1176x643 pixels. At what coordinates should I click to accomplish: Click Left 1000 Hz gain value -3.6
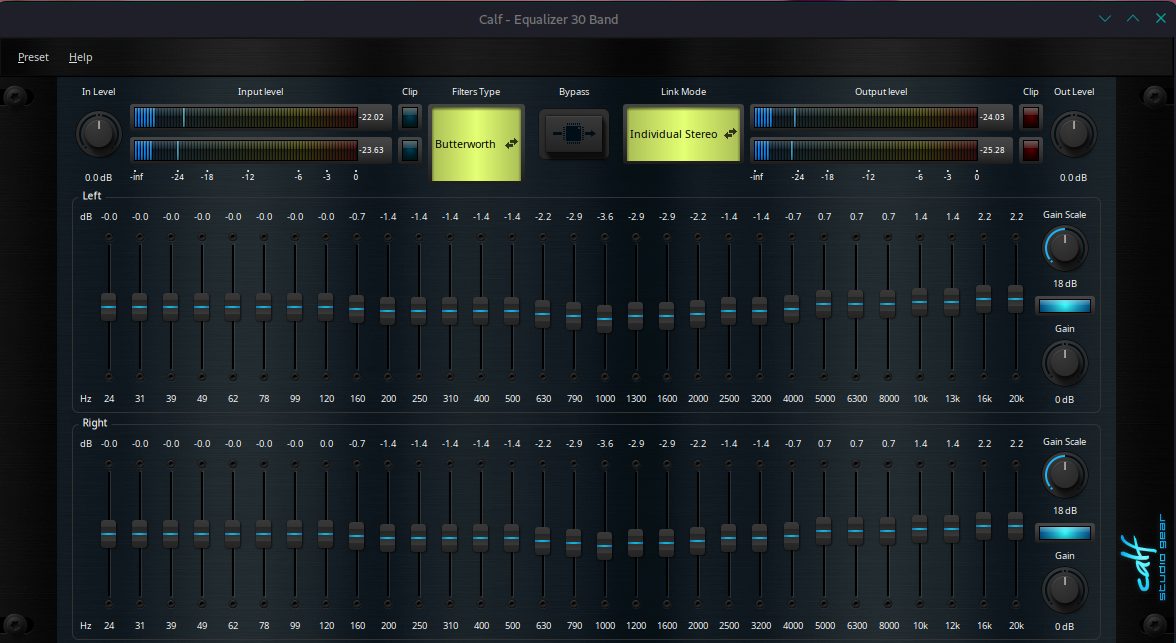tap(604, 217)
